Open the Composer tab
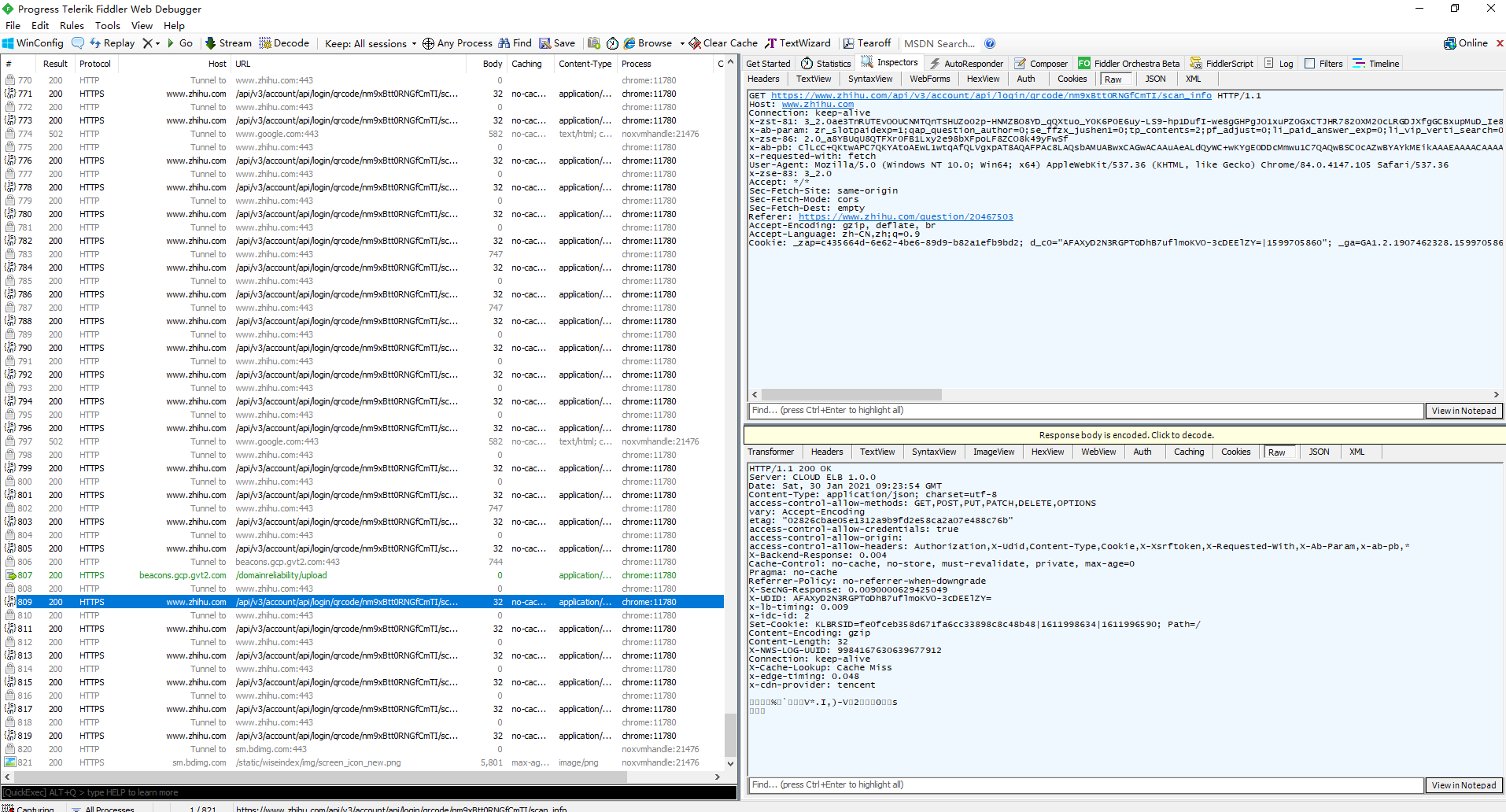 pyautogui.click(x=1041, y=64)
